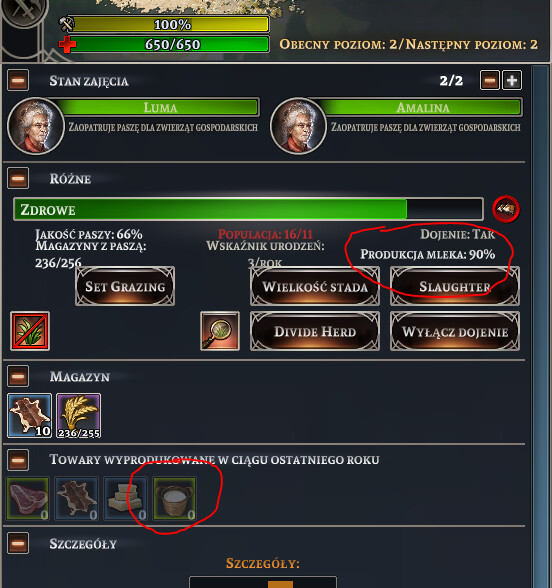Click the leather hide produced-goods icon
The height and width of the screenshot is (588, 552).
(77, 498)
